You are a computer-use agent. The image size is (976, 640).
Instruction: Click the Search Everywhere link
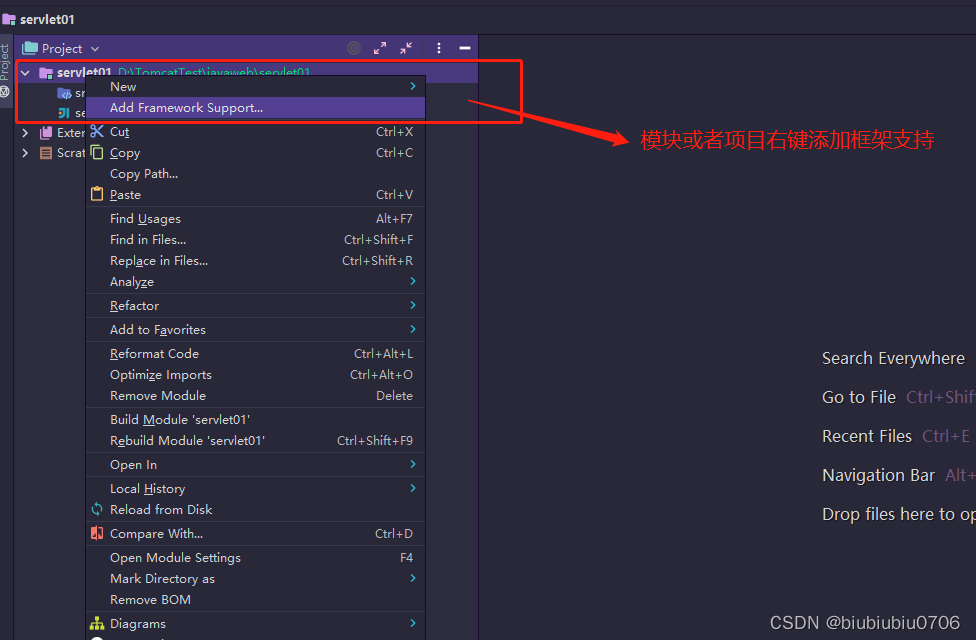tap(893, 357)
